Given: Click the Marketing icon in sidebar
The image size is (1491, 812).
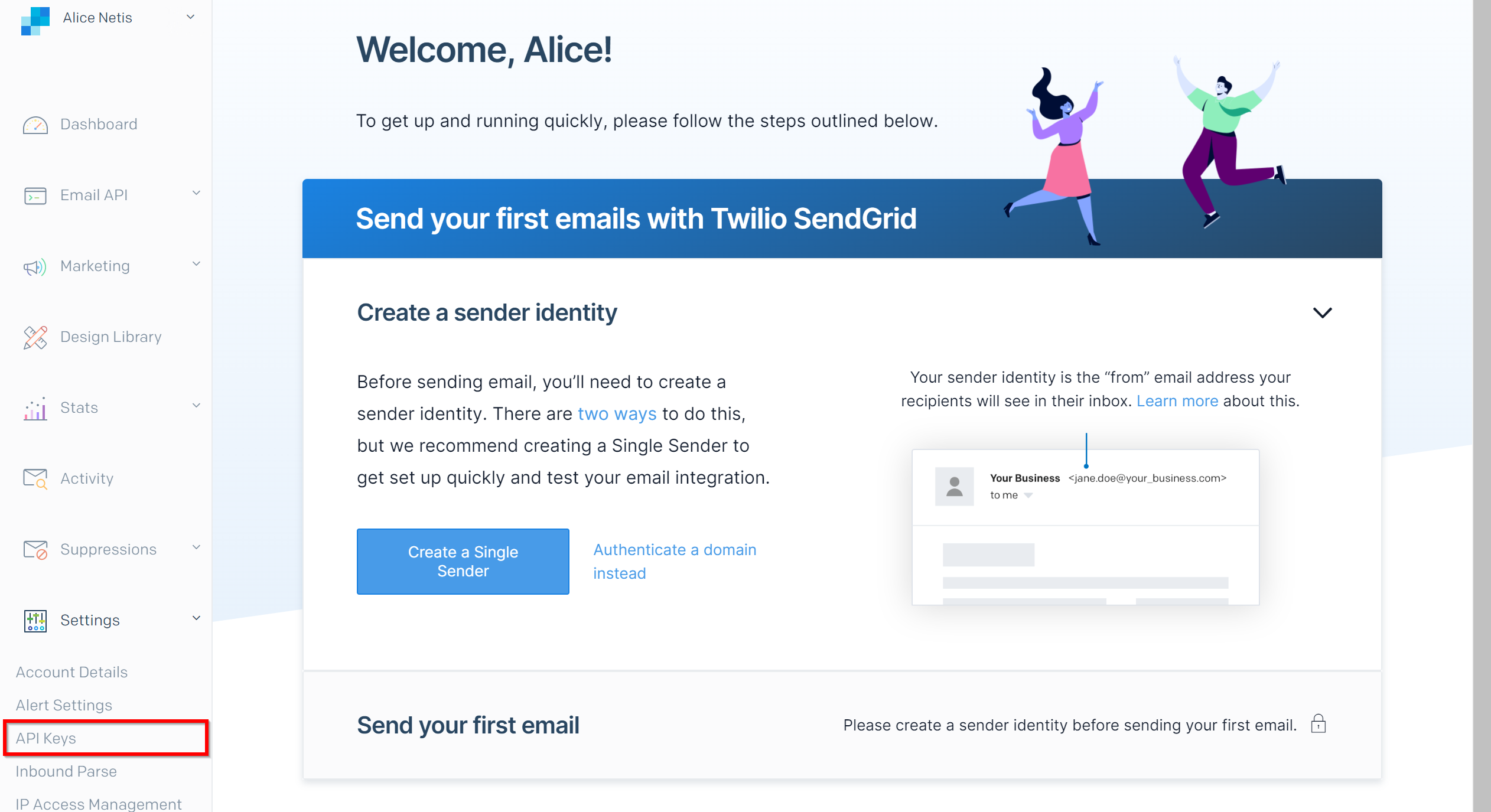Looking at the screenshot, I should (x=34, y=266).
